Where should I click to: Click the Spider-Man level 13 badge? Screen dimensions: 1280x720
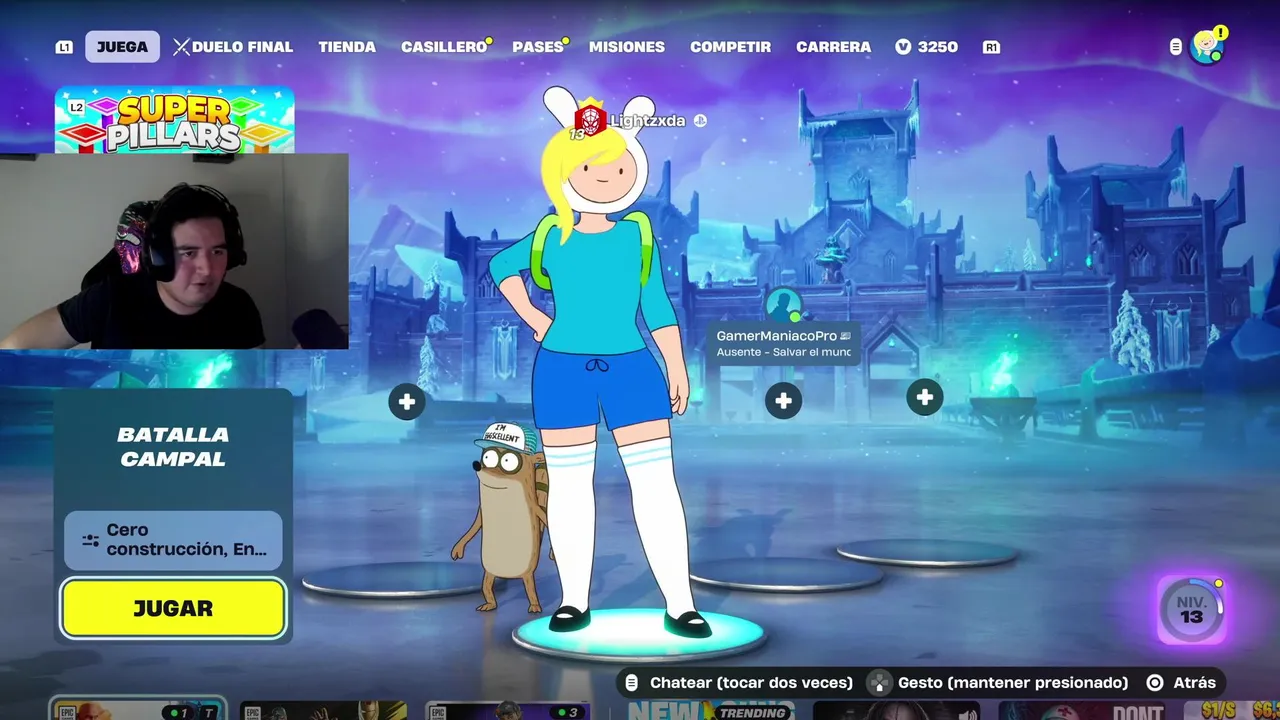(590, 122)
